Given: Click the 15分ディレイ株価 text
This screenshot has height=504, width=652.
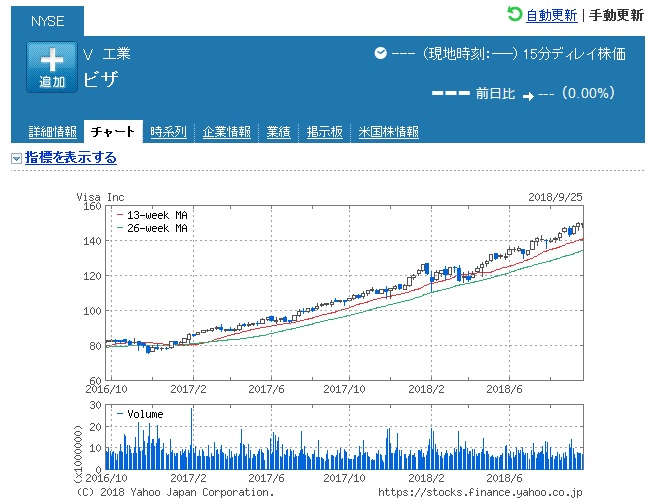Looking at the screenshot, I should pyautogui.click(x=574, y=54).
